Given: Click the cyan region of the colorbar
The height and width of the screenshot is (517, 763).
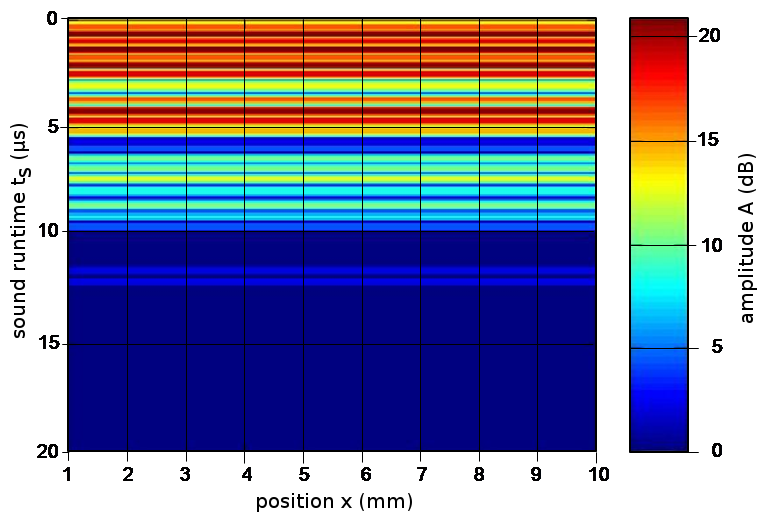Looking at the screenshot, I should click(658, 290).
